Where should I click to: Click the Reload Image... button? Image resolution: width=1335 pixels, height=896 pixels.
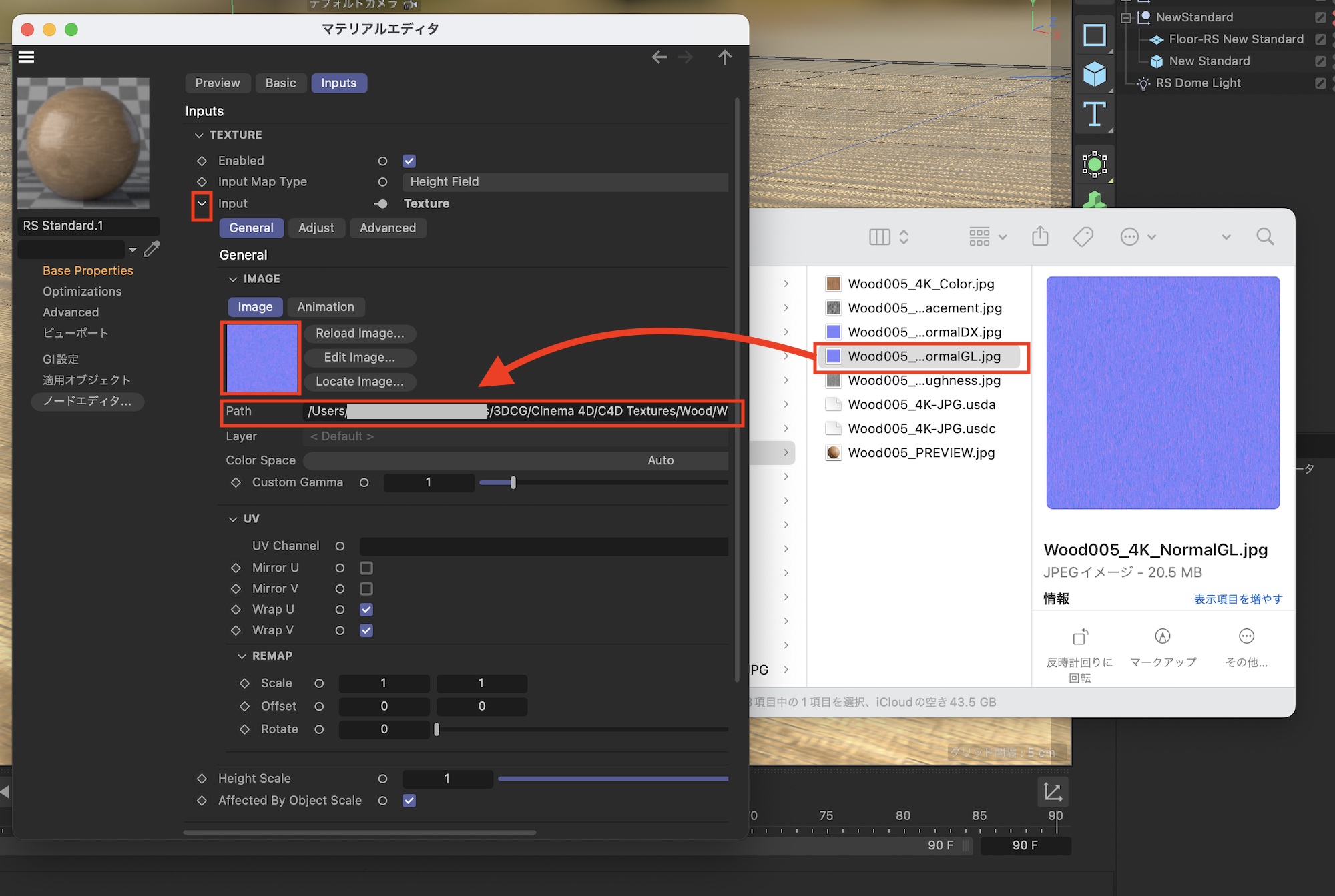(360, 334)
